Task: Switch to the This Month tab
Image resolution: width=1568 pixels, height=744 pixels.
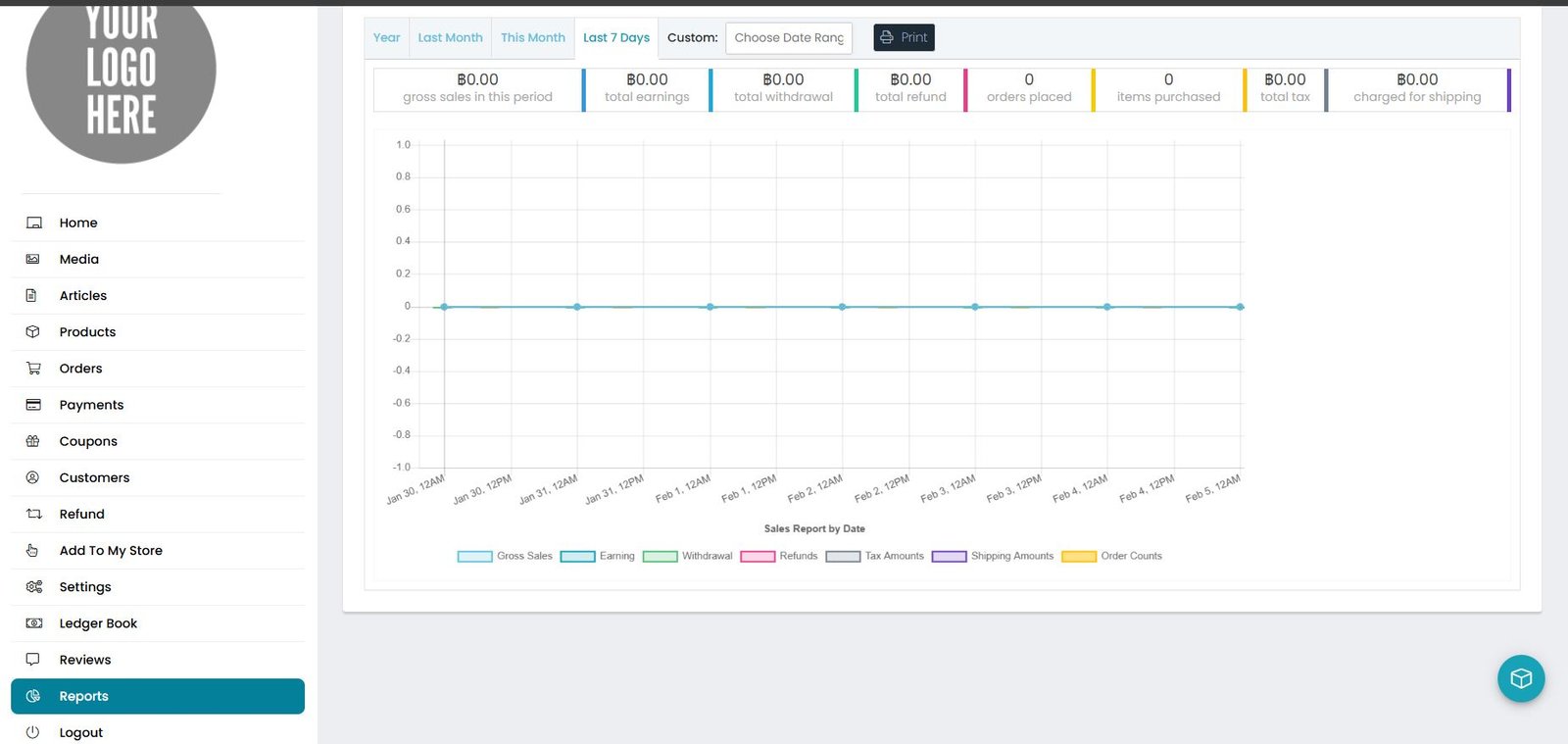Action: (532, 38)
